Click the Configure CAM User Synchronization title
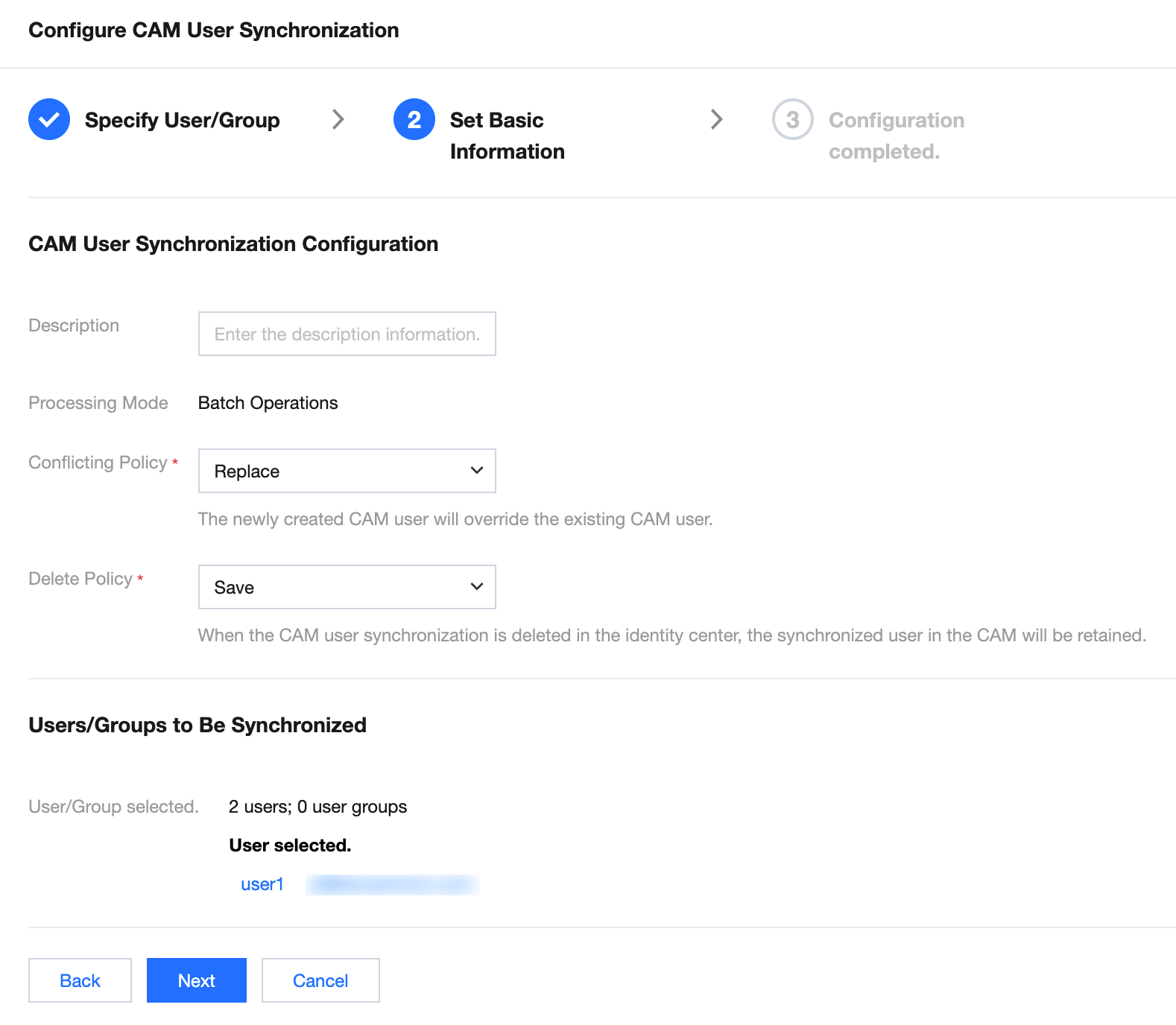 coord(214,31)
